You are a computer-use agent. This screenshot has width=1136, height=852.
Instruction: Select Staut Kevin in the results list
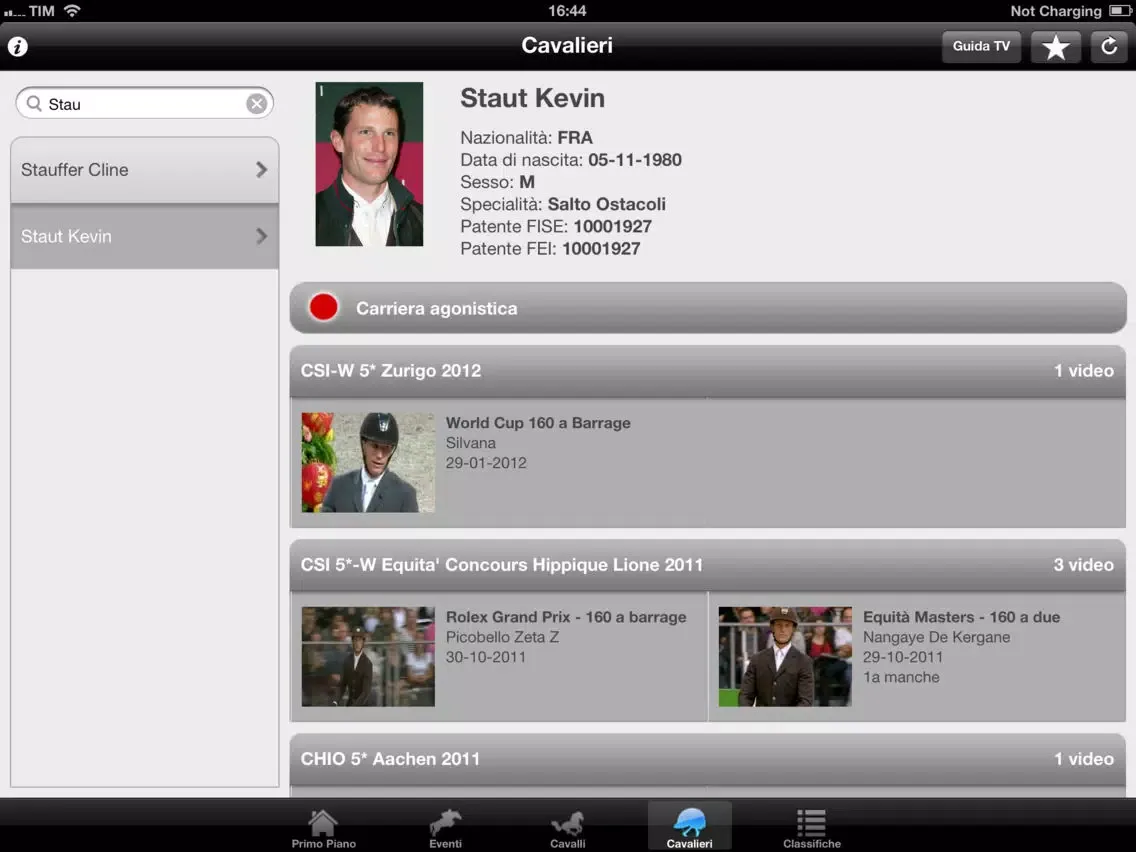144,236
